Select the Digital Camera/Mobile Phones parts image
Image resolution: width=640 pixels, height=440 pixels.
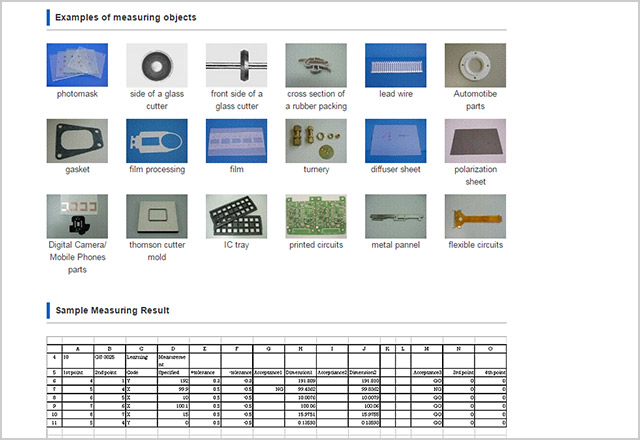77,215
